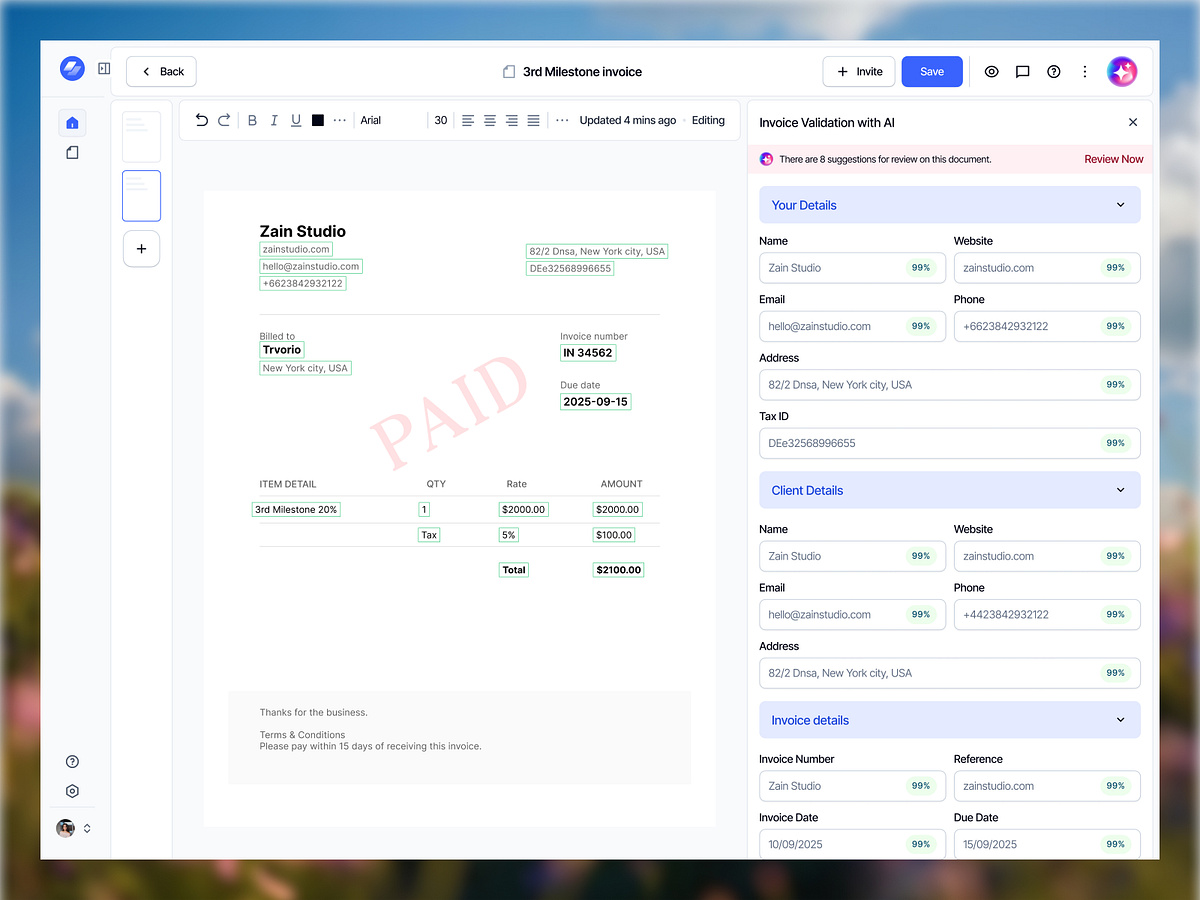
Task: Open settings gear in left sidebar
Action: (72, 791)
